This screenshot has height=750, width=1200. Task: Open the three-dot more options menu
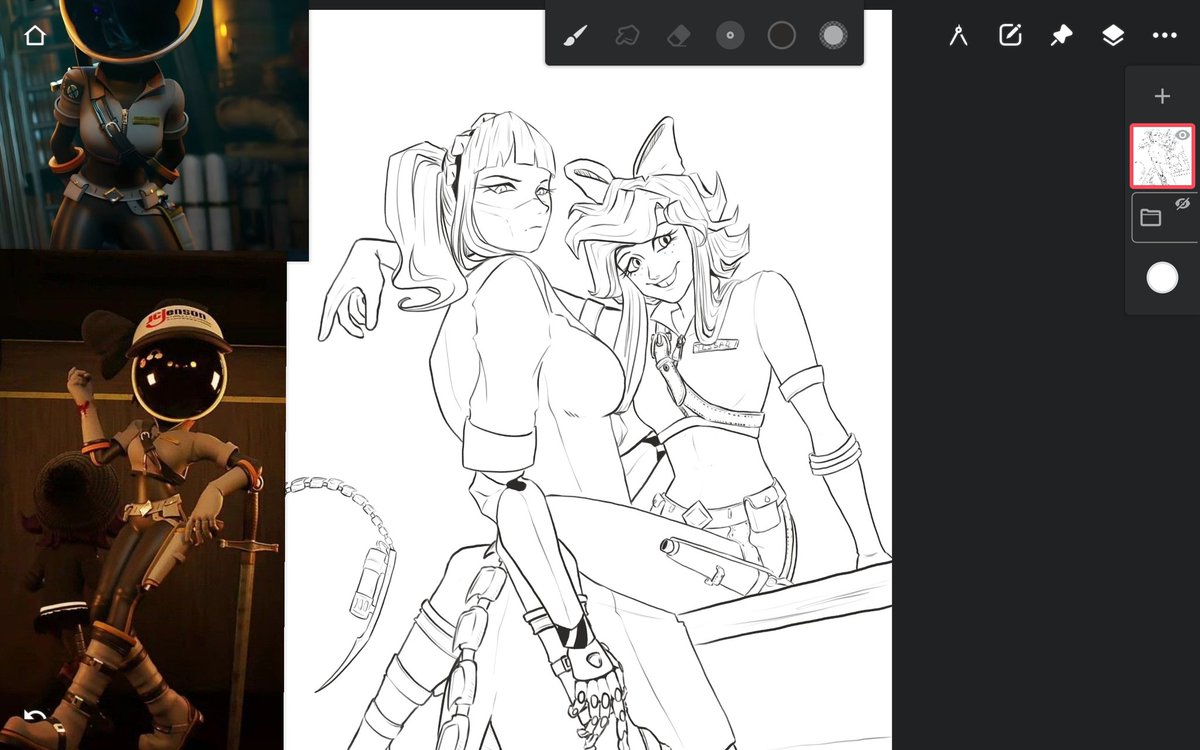(1164, 36)
